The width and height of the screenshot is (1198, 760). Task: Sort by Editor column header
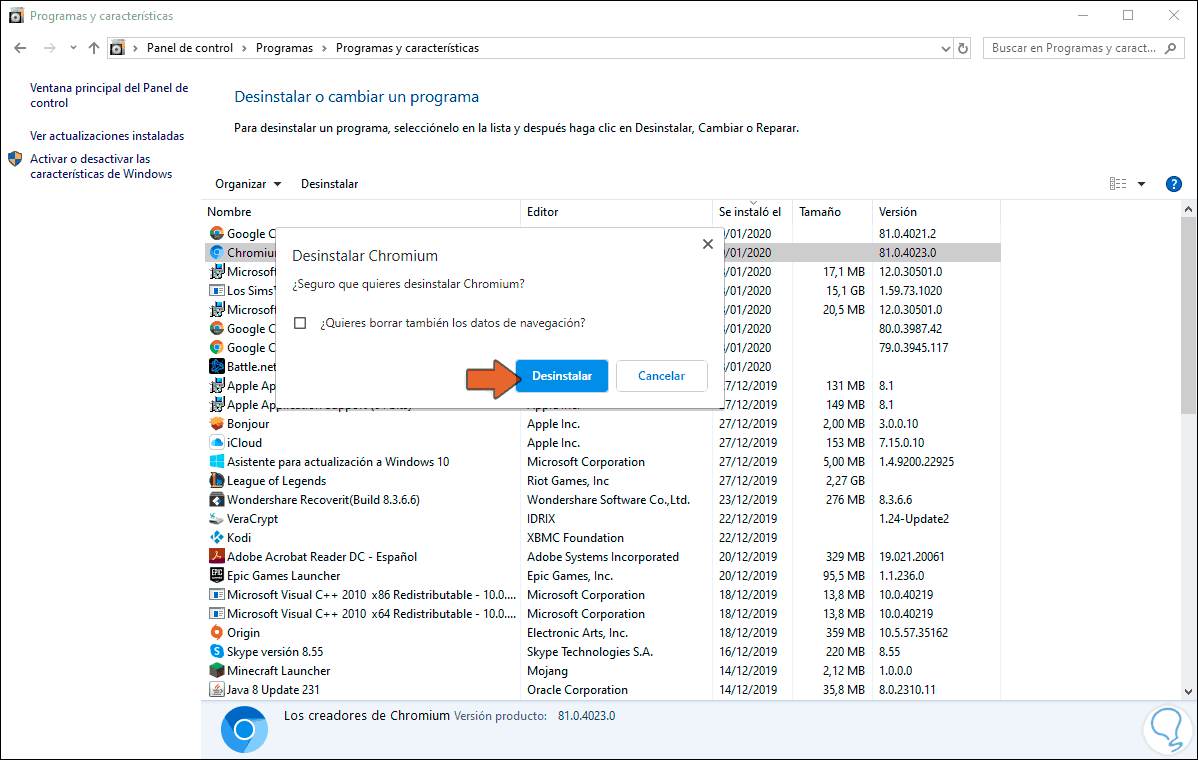pos(617,212)
